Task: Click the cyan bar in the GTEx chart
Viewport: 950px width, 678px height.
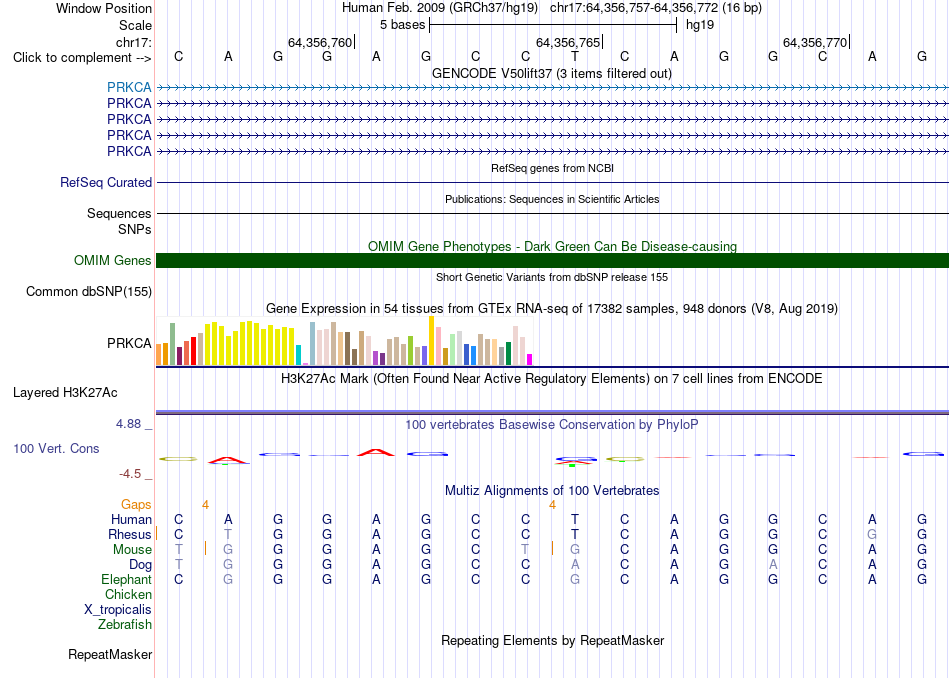Action: pos(299,355)
